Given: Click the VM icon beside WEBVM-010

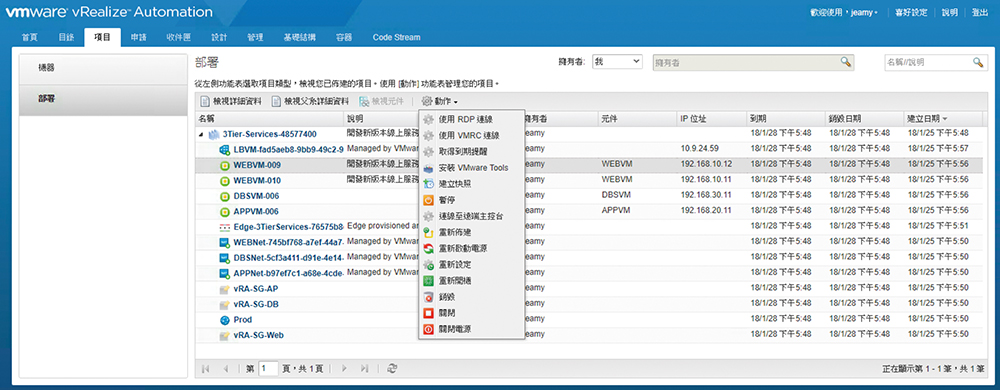Looking at the screenshot, I should pyautogui.click(x=224, y=181).
